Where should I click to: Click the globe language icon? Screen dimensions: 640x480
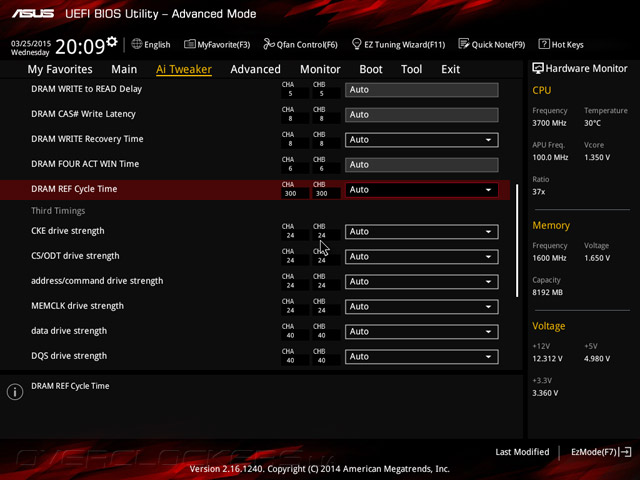tap(137, 44)
